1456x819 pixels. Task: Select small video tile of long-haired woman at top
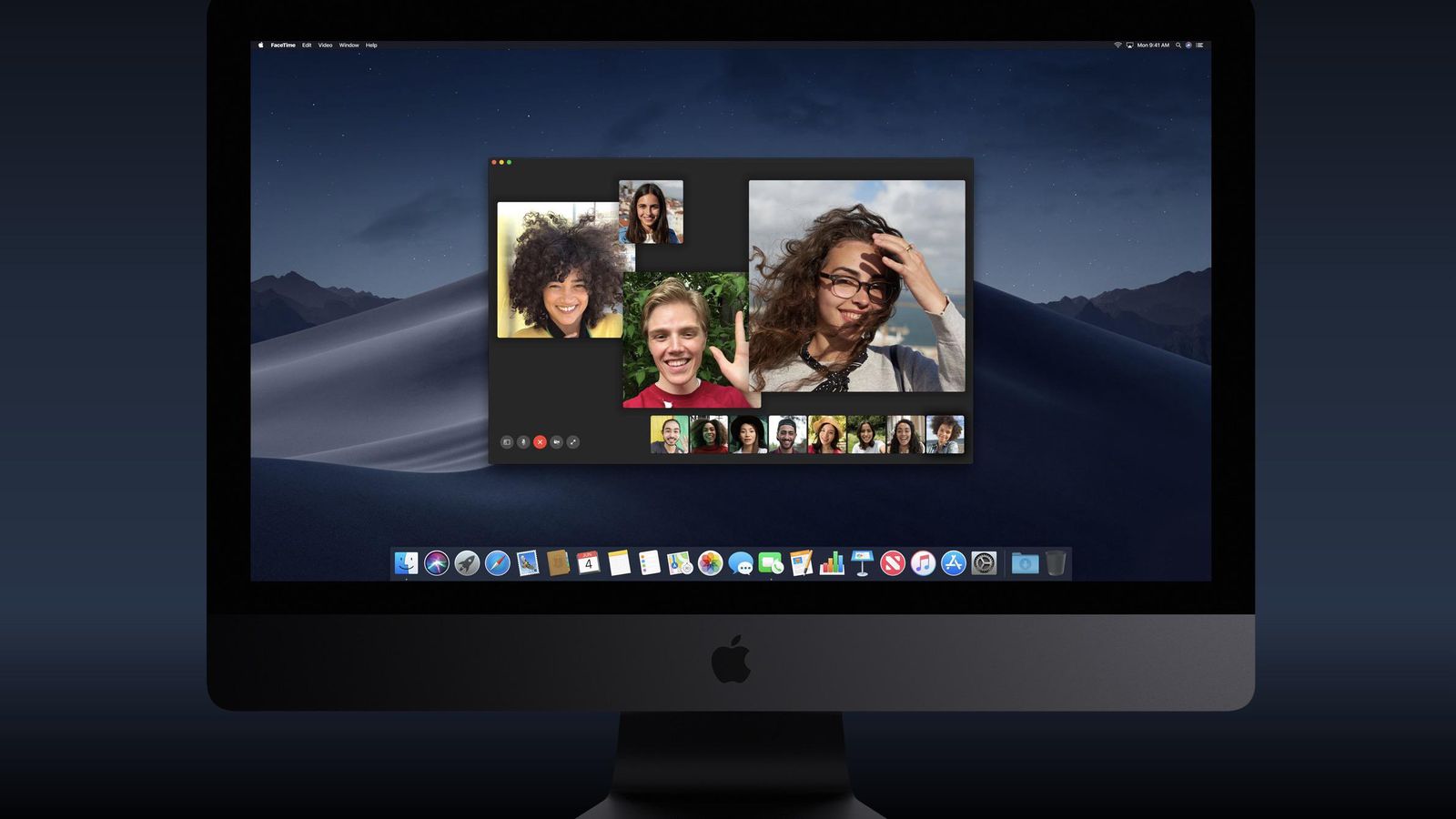[651, 212]
